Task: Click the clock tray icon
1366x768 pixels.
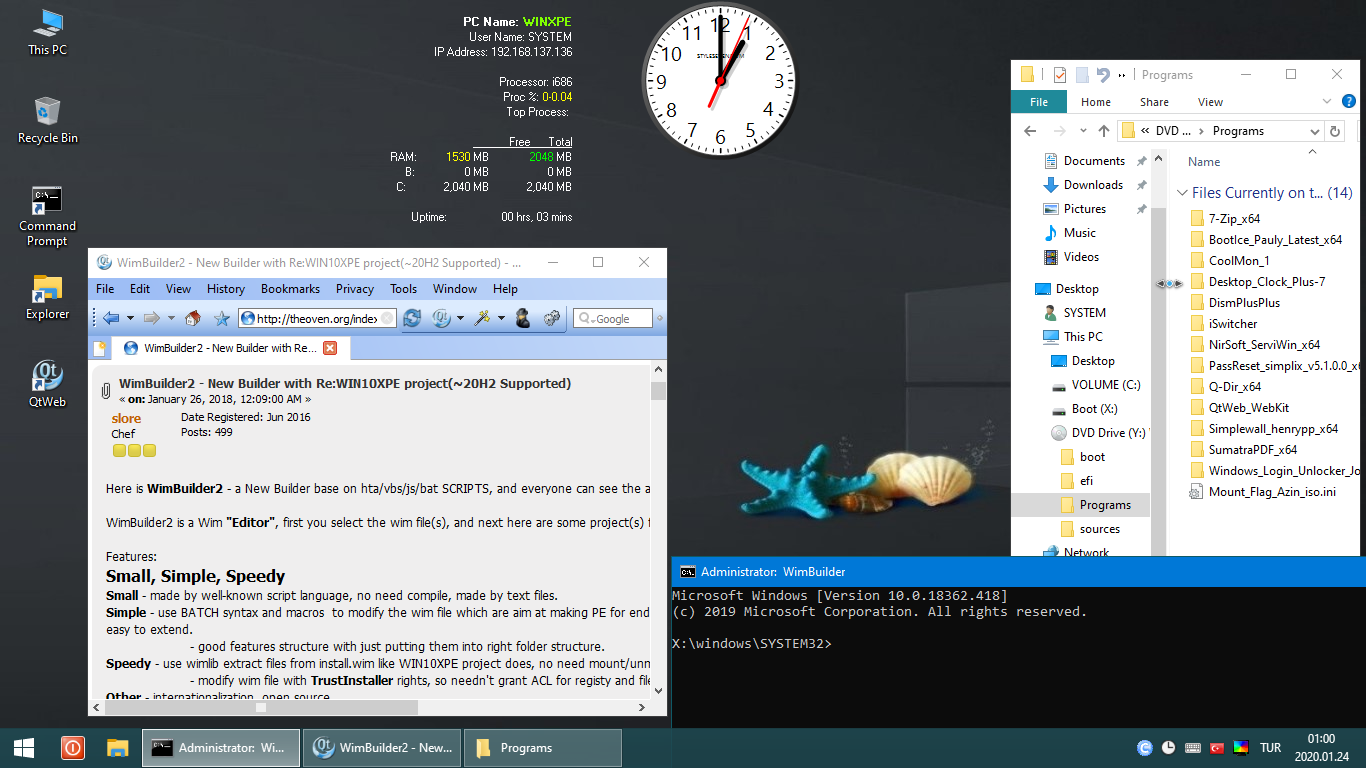Action: click(1169, 748)
